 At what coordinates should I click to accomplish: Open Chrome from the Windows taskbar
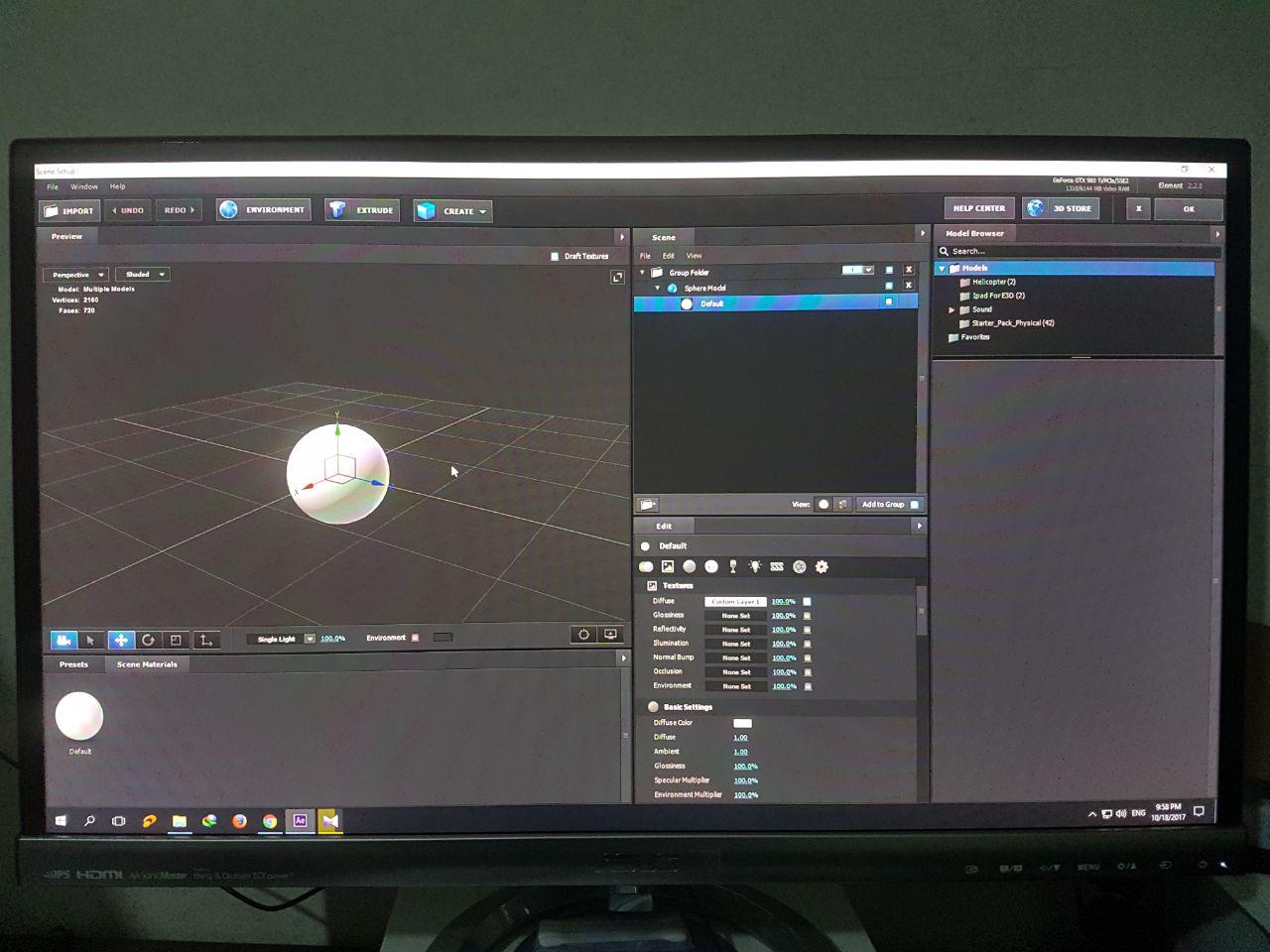pos(270,821)
